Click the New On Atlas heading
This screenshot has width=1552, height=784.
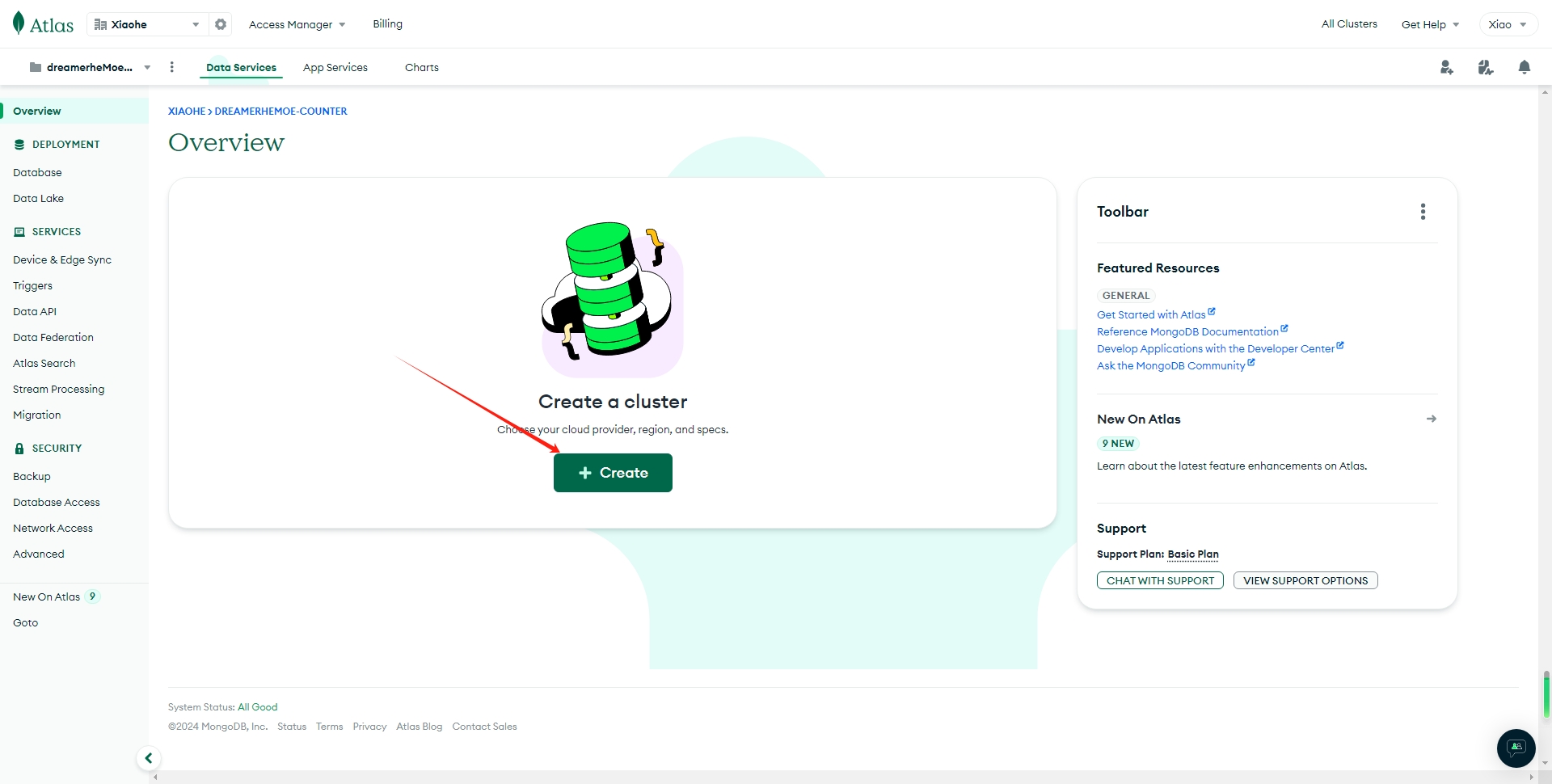pos(1138,419)
